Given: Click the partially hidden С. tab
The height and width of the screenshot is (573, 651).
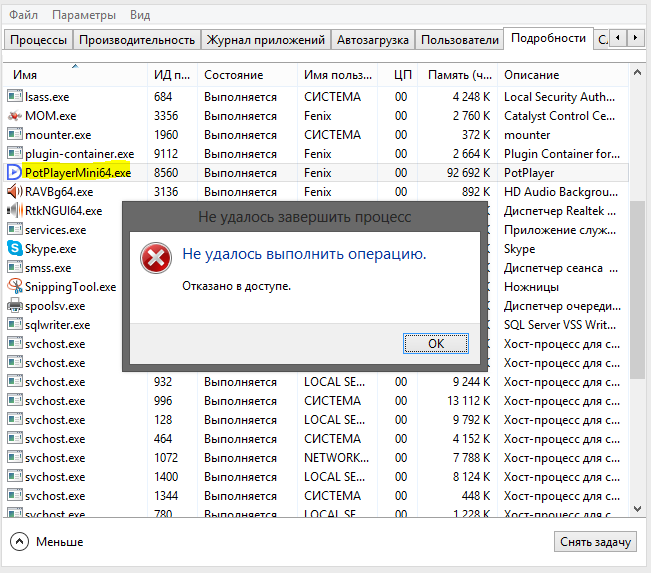Looking at the screenshot, I should pyautogui.click(x=602, y=40).
